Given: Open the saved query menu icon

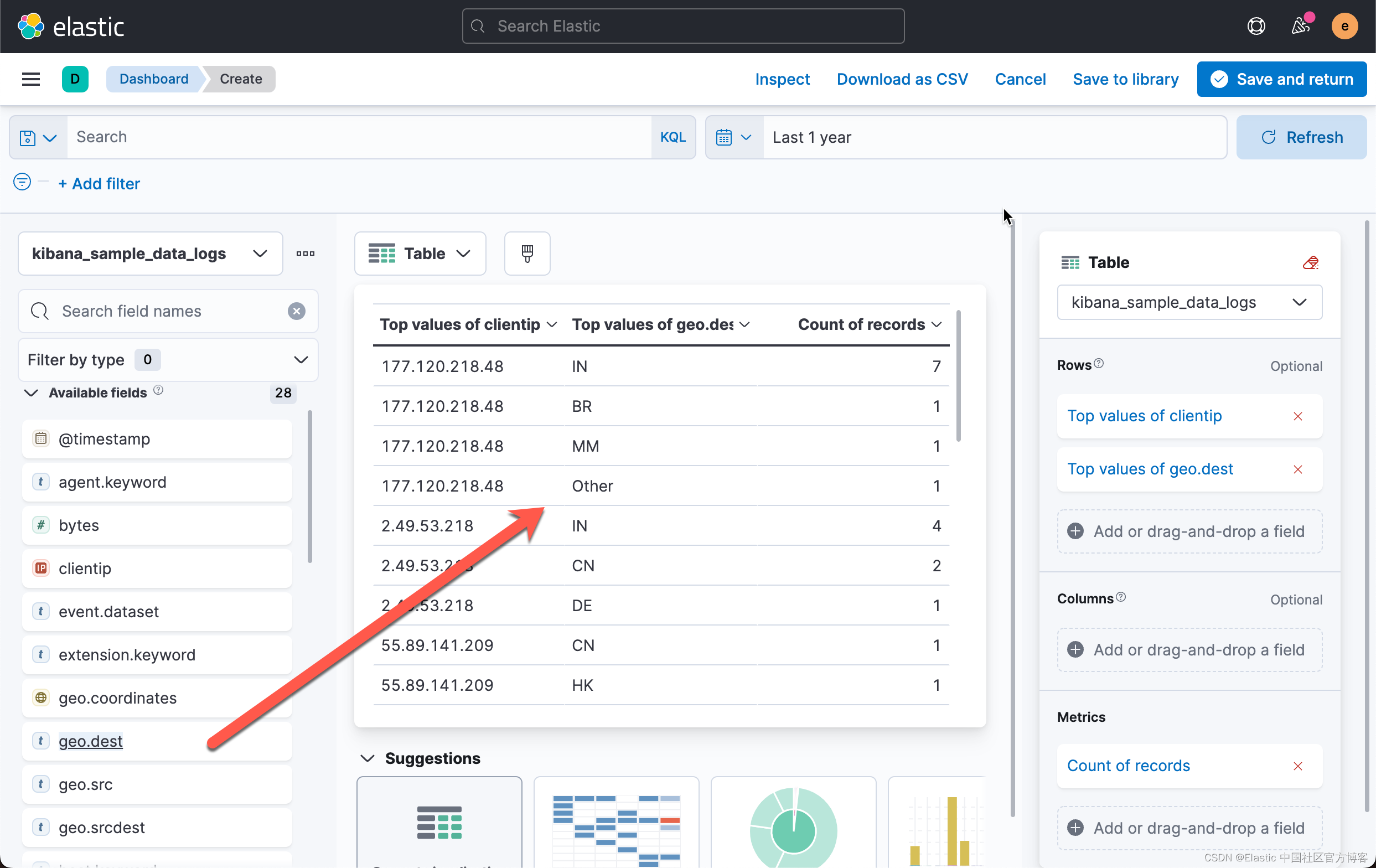Looking at the screenshot, I should (38, 137).
